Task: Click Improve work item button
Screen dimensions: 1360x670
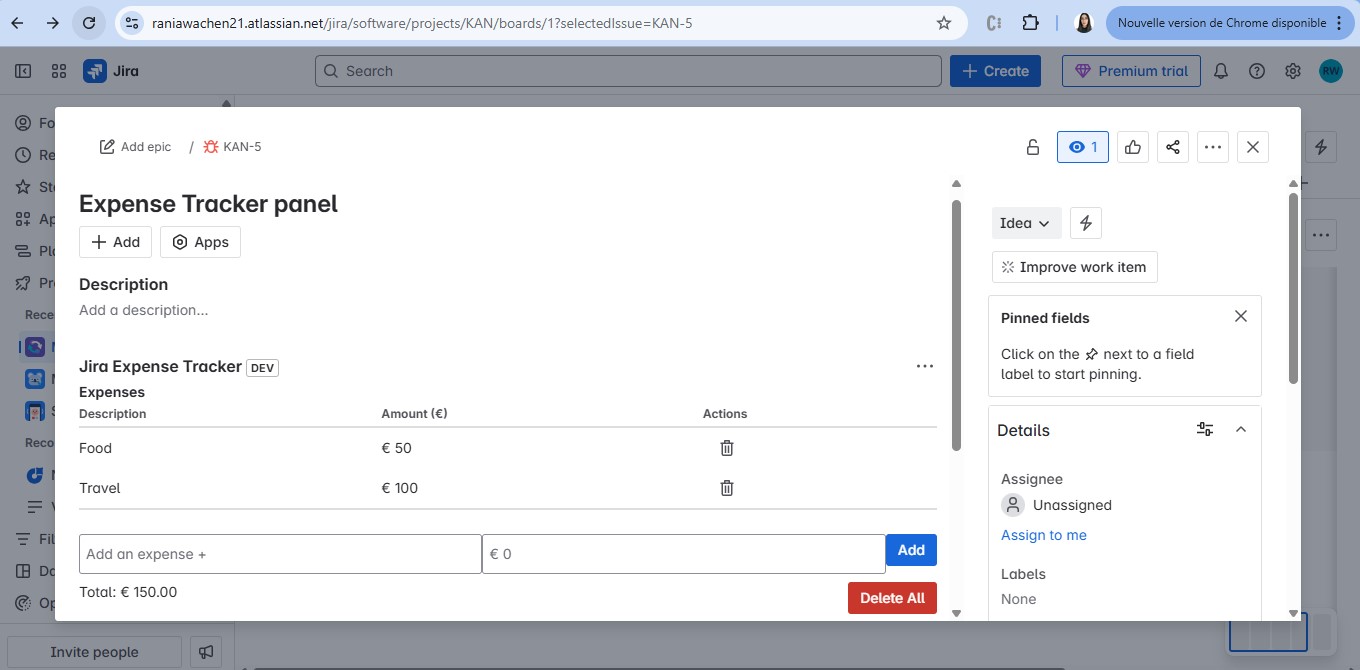Action: pos(1075,267)
